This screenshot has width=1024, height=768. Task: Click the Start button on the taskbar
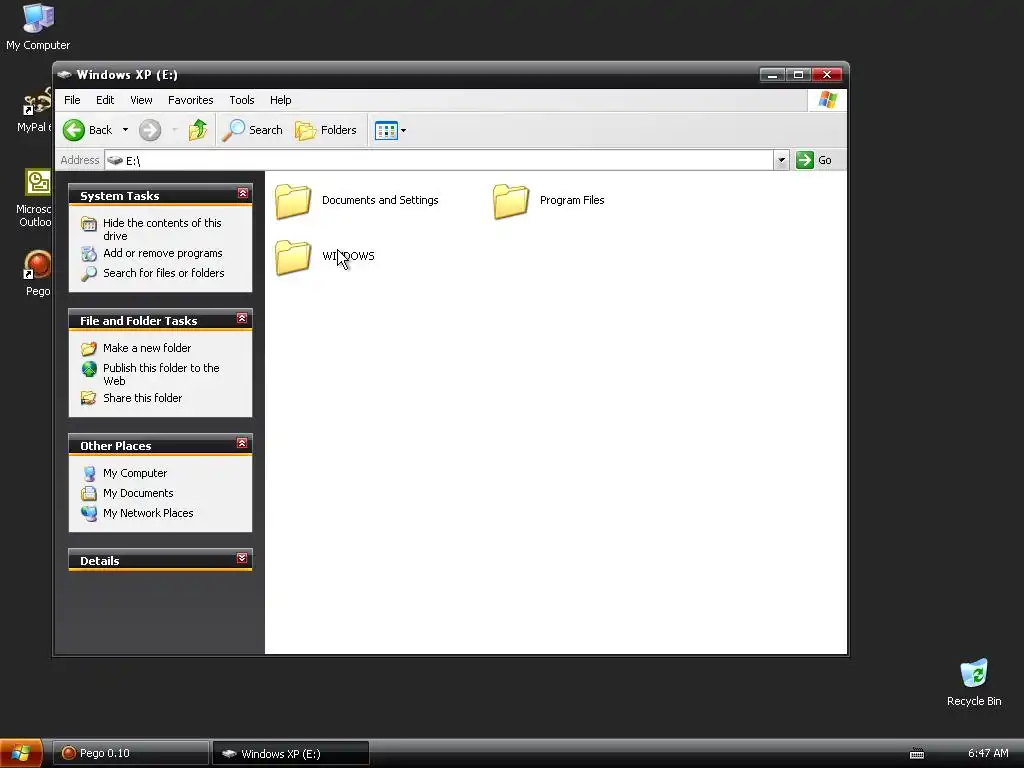pyautogui.click(x=21, y=753)
